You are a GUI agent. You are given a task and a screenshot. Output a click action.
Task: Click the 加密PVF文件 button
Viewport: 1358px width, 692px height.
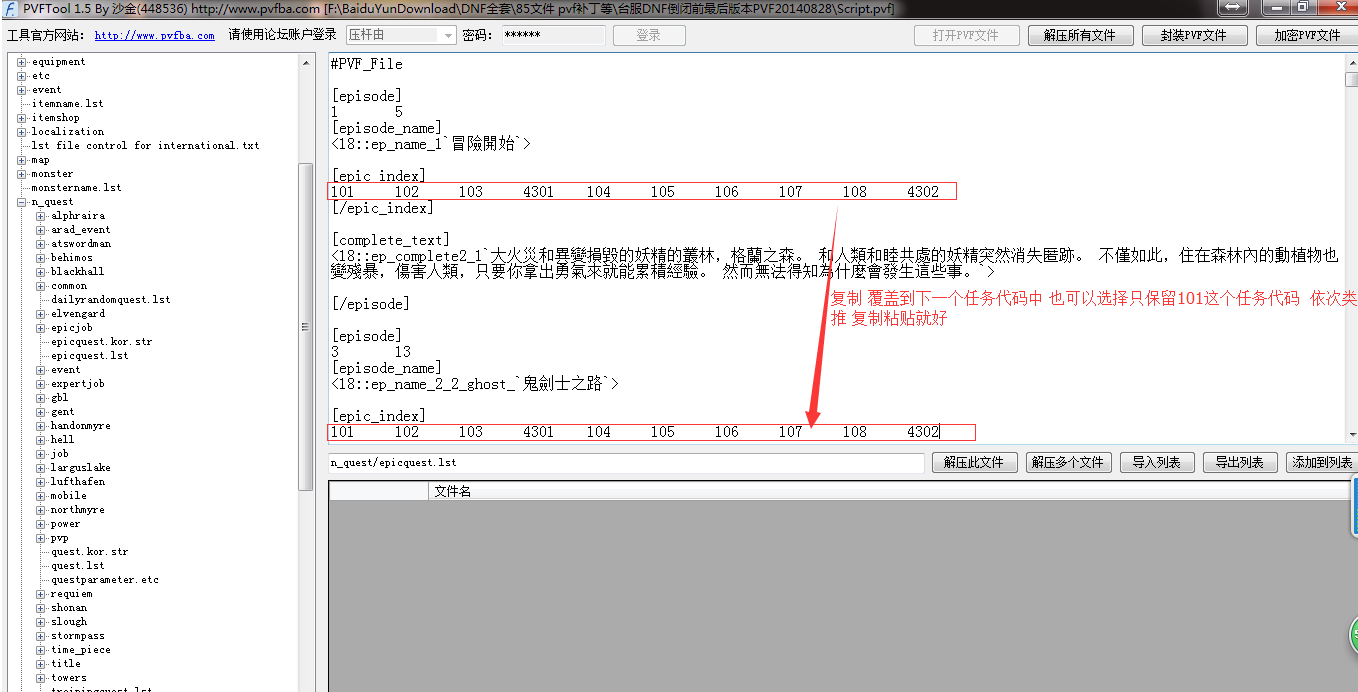click(1307, 35)
